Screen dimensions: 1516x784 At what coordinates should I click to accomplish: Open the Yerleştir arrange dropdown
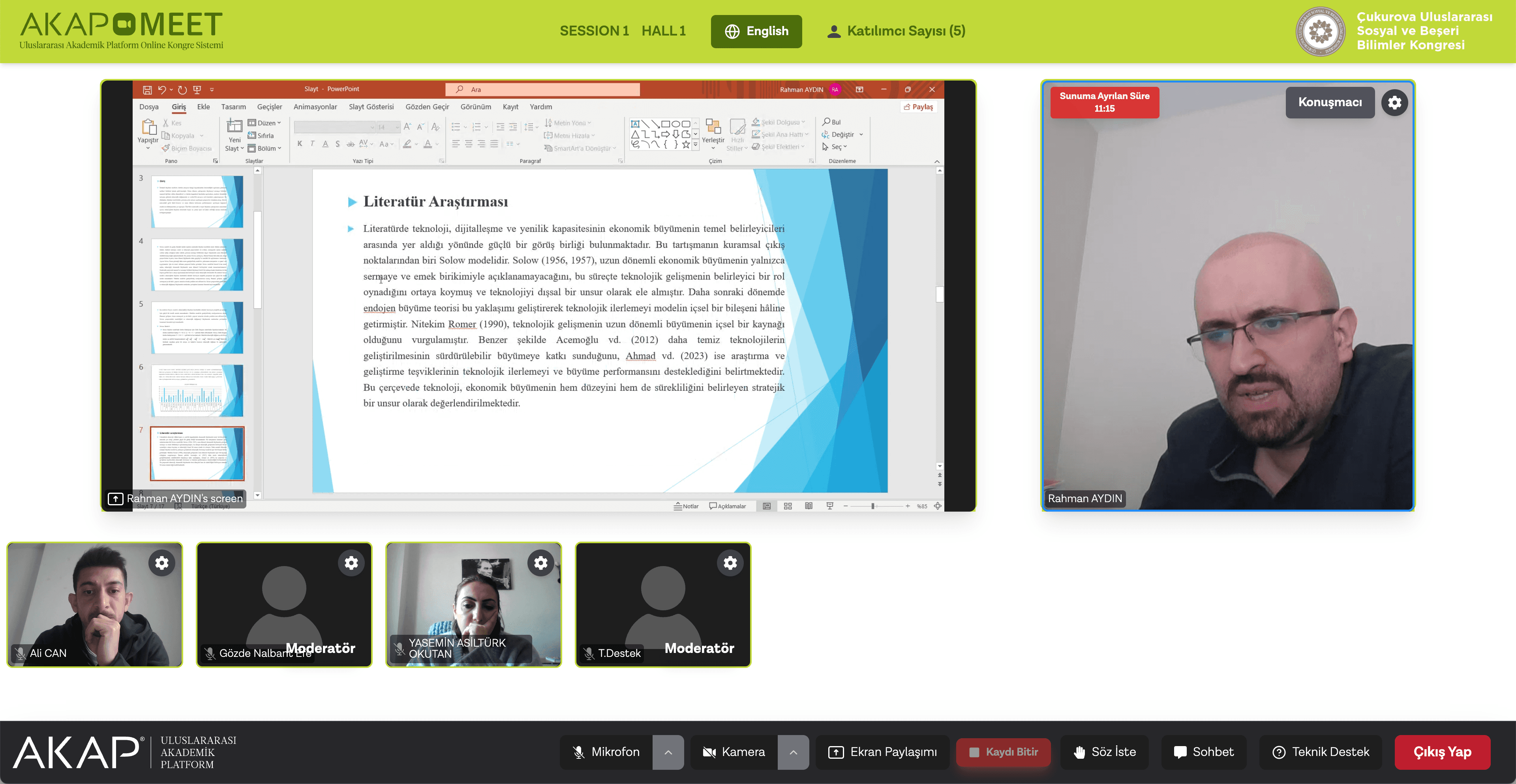tap(713, 134)
